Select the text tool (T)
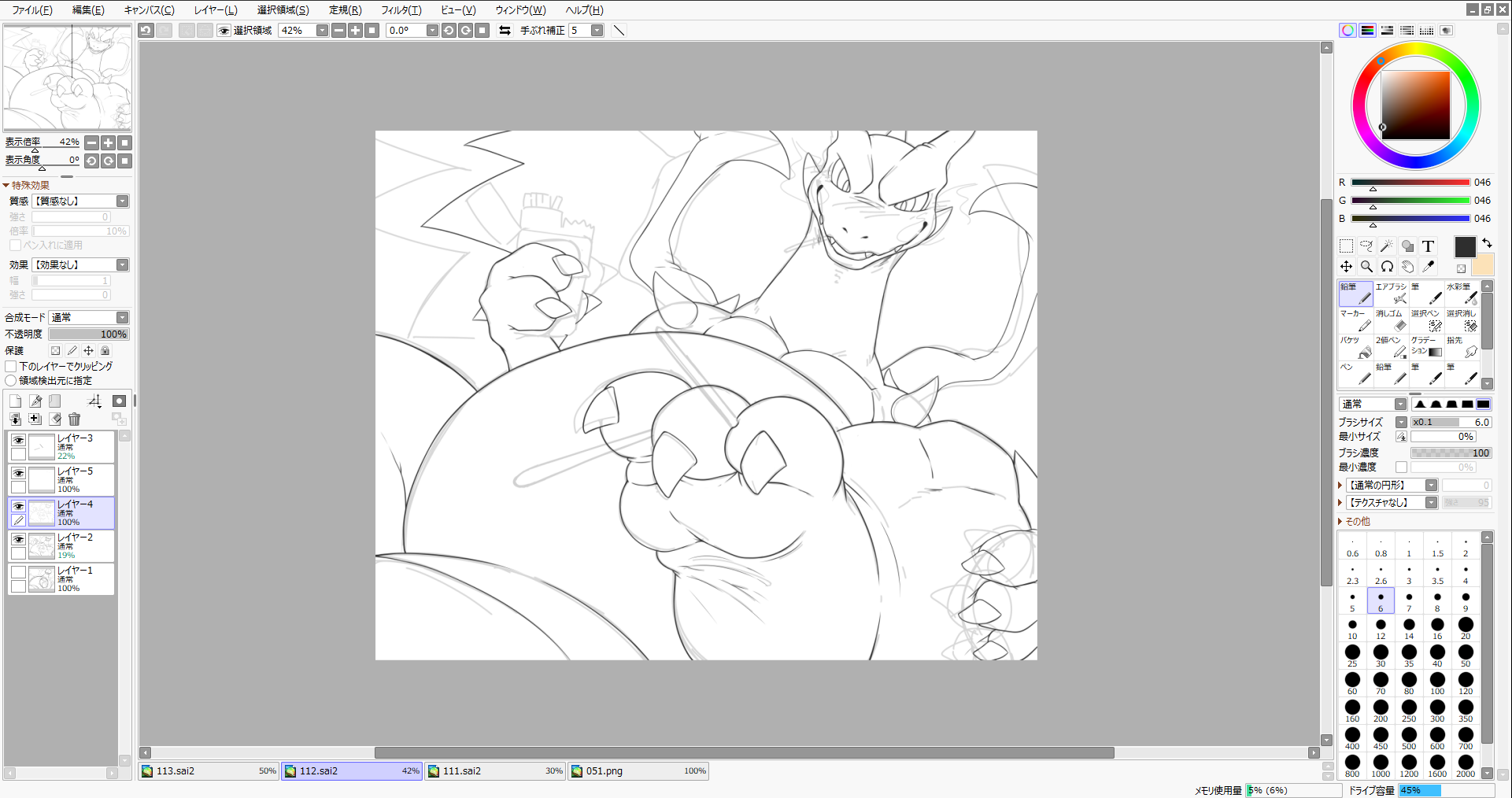 1428,246
